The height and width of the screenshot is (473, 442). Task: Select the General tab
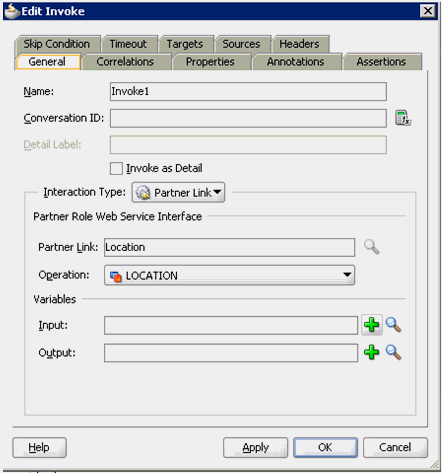click(x=47, y=62)
